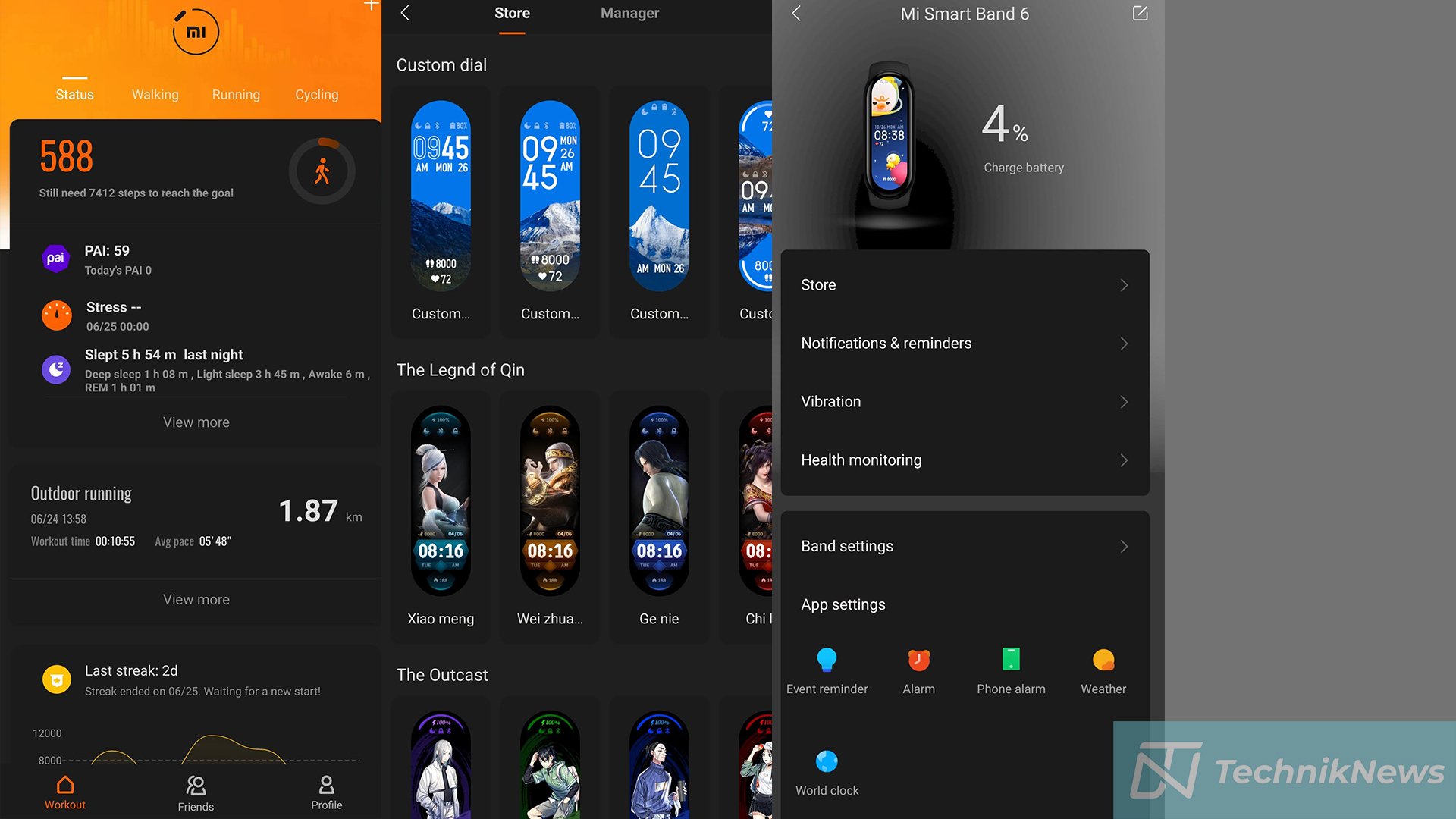Click 'The Legnd of Qin' section heading
Screen dimensions: 1456x819
coord(460,370)
